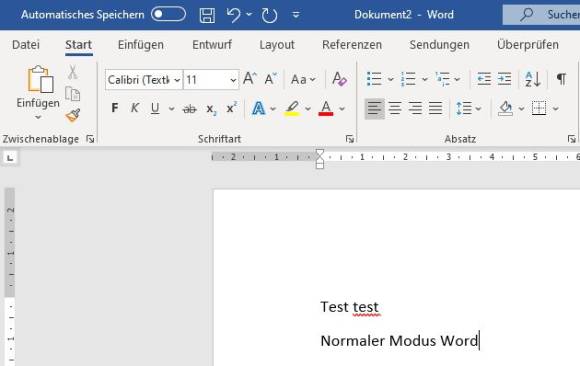This screenshot has width=580, height=366.
Task: Decrease paragraph indent
Action: click(x=484, y=79)
